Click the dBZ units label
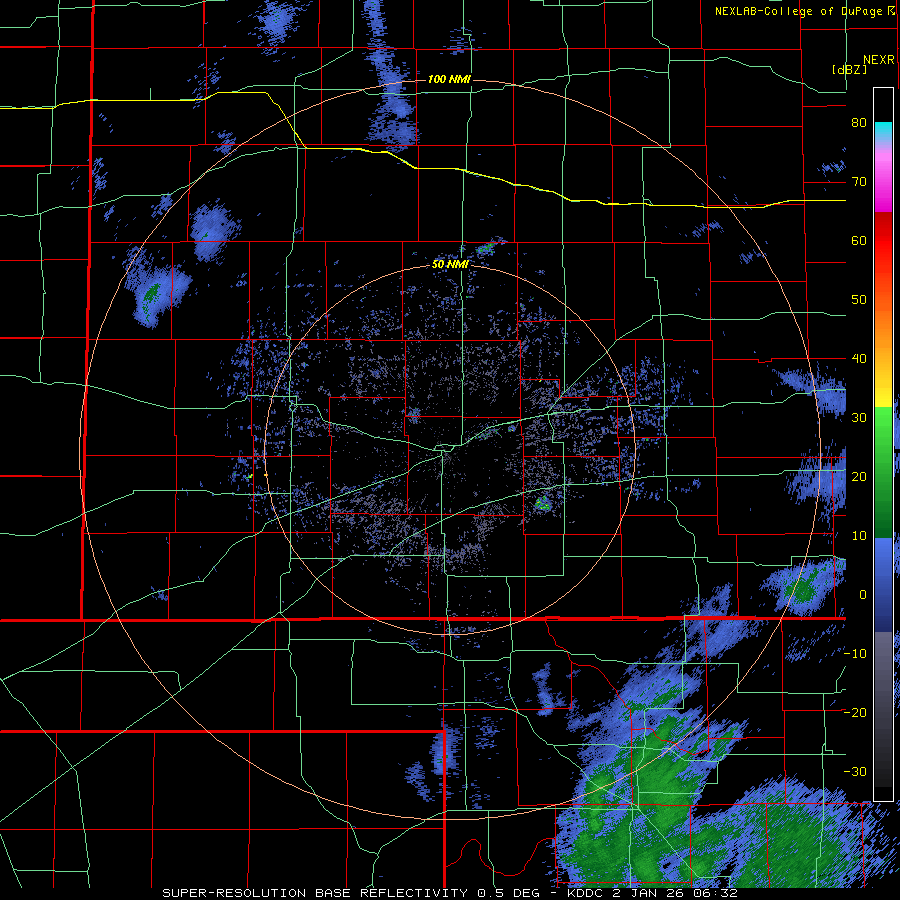 click(849, 69)
